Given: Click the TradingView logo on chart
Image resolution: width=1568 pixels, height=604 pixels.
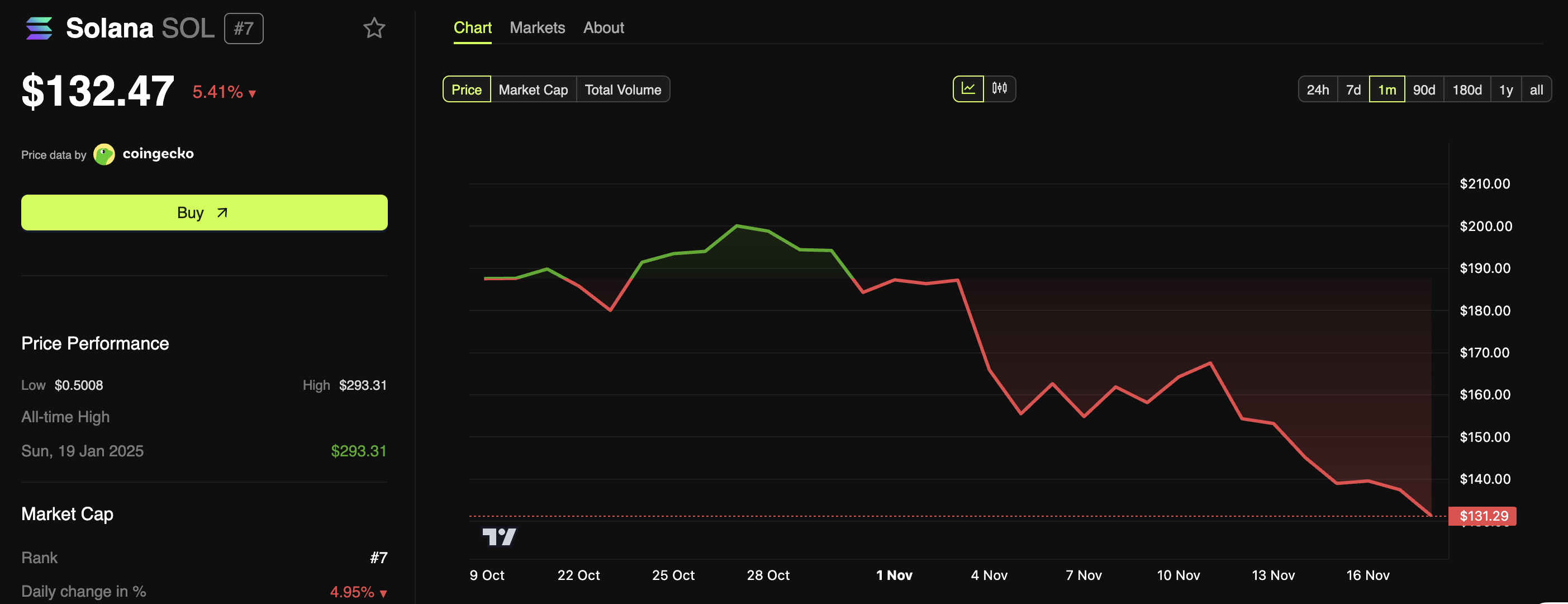Looking at the screenshot, I should tap(498, 537).
